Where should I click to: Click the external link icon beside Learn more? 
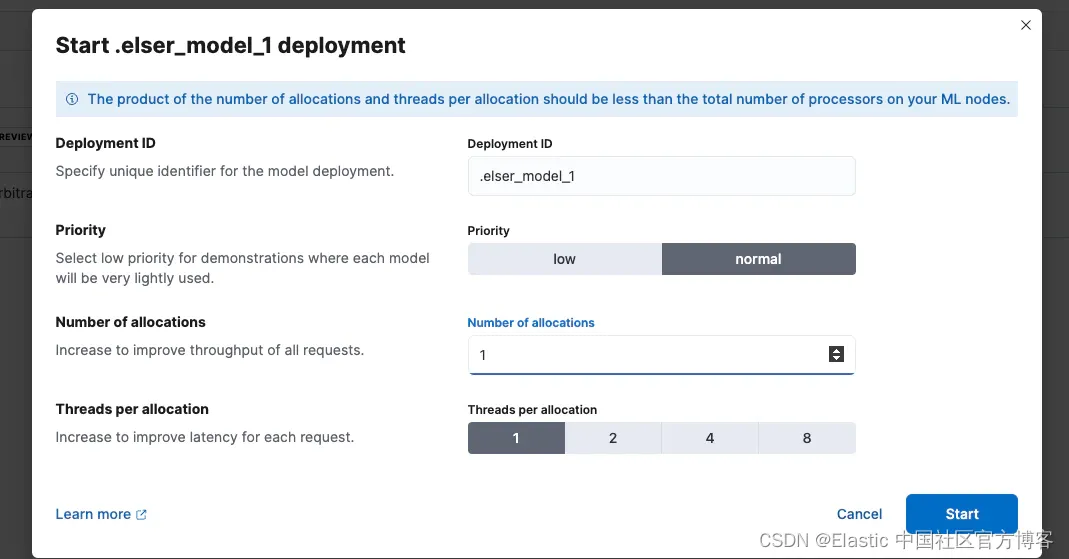(141, 515)
